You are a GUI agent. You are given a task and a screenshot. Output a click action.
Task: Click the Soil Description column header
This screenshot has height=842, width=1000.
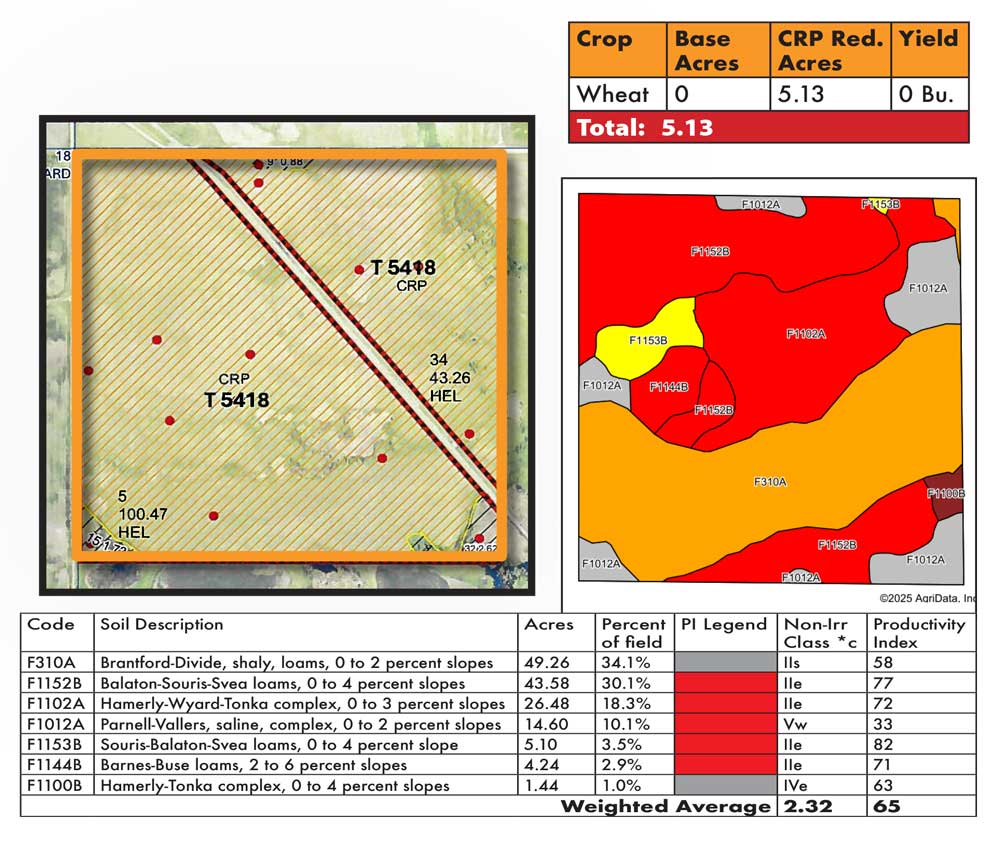(162, 625)
